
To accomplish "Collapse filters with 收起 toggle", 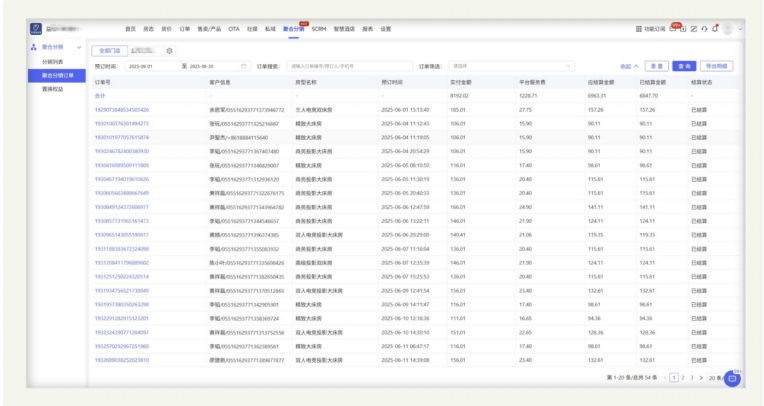I will click(x=629, y=66).
